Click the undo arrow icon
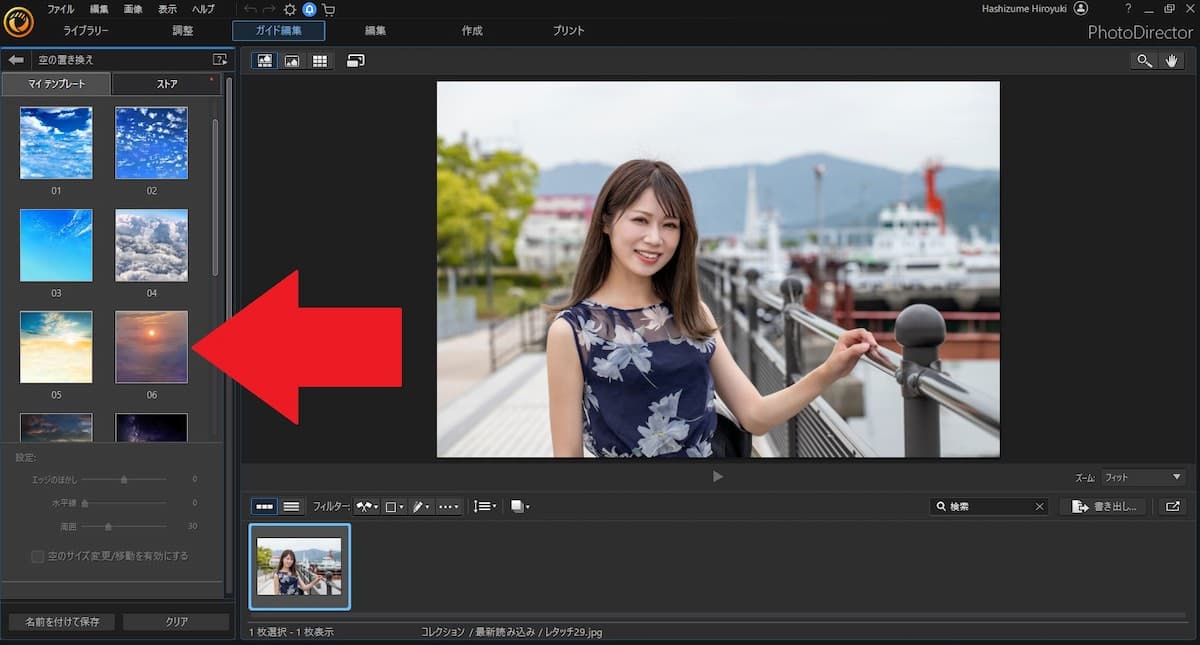1200x645 pixels. click(x=250, y=9)
